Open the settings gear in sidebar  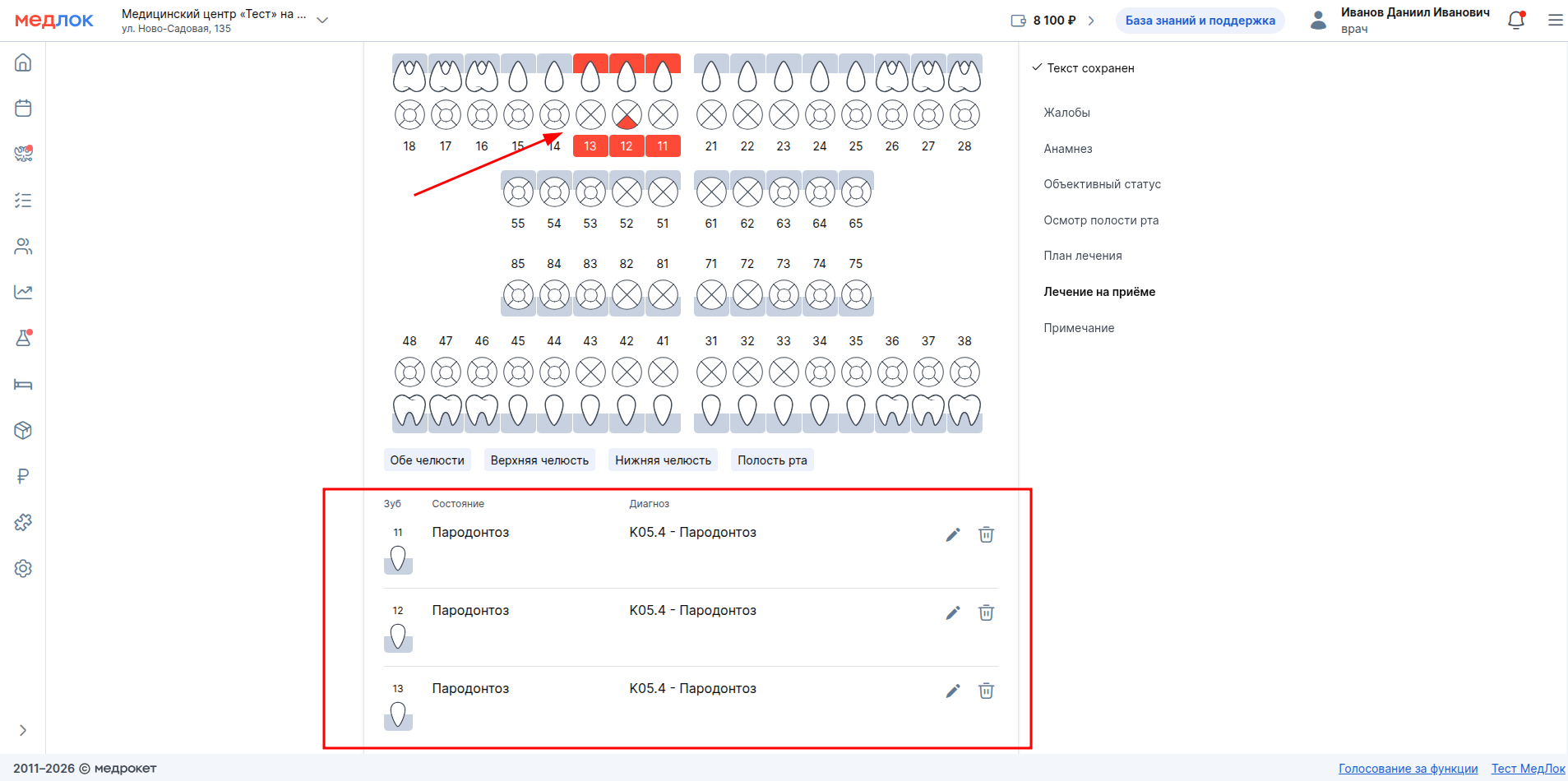(23, 568)
